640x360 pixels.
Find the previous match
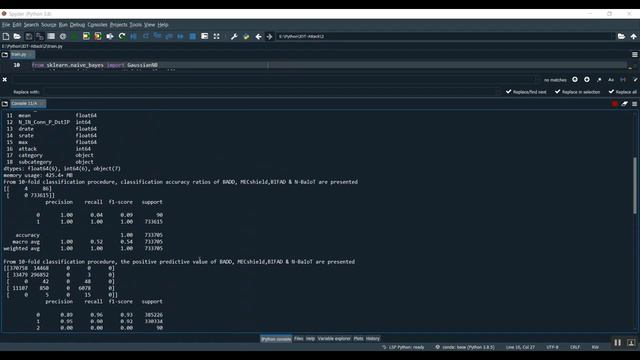(575, 80)
